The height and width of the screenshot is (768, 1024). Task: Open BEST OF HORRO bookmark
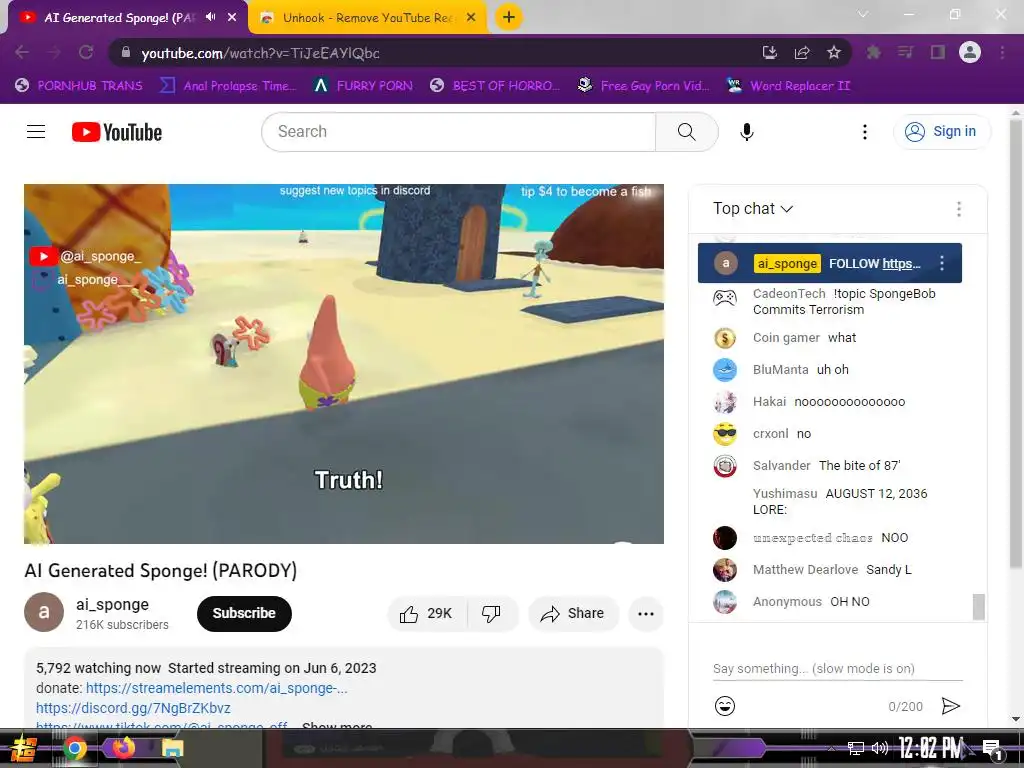495,86
